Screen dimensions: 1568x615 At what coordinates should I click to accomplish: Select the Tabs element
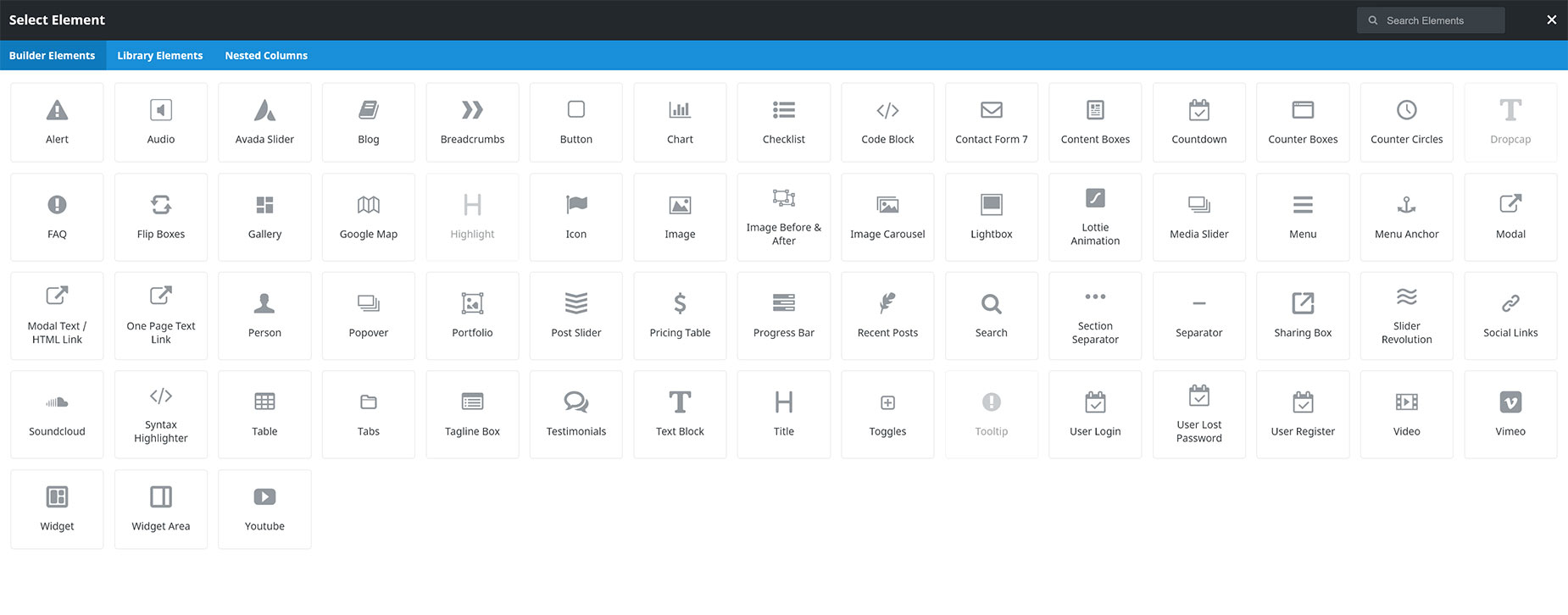(369, 414)
